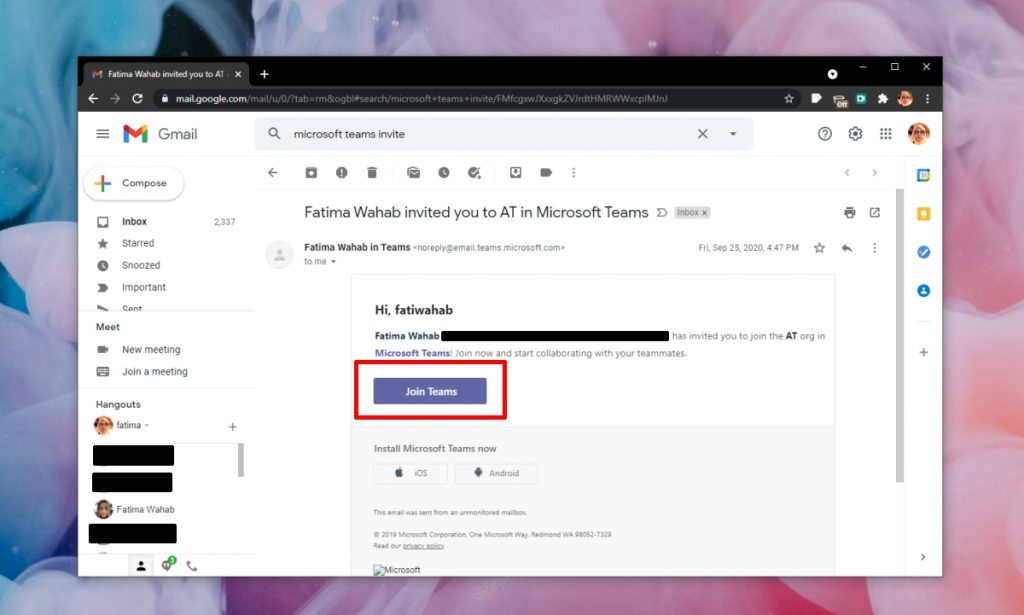
Task: Open search options with the dropdown arrow
Action: tap(734, 133)
